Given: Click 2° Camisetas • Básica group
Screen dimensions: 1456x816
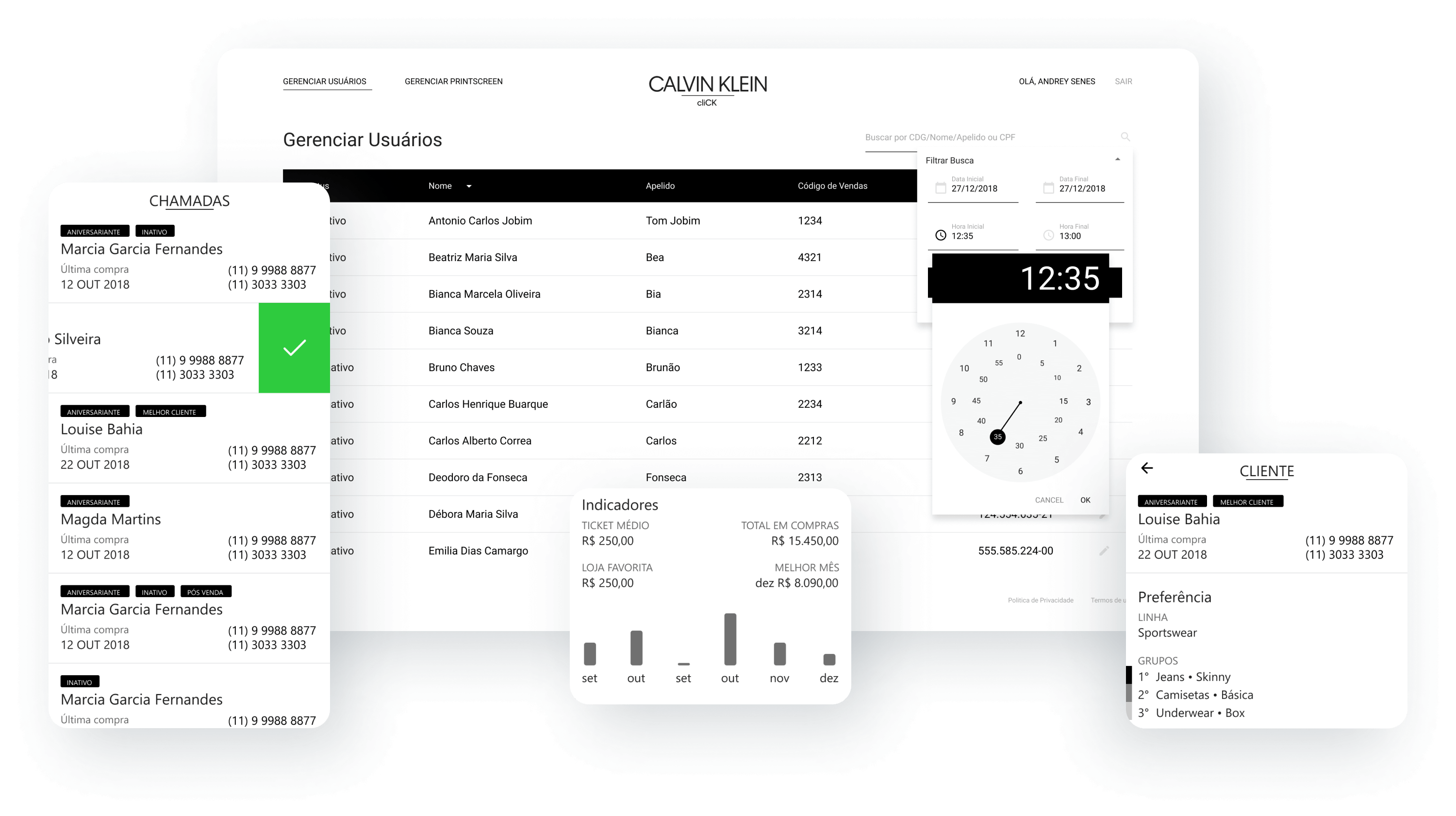Looking at the screenshot, I should pos(1195,695).
